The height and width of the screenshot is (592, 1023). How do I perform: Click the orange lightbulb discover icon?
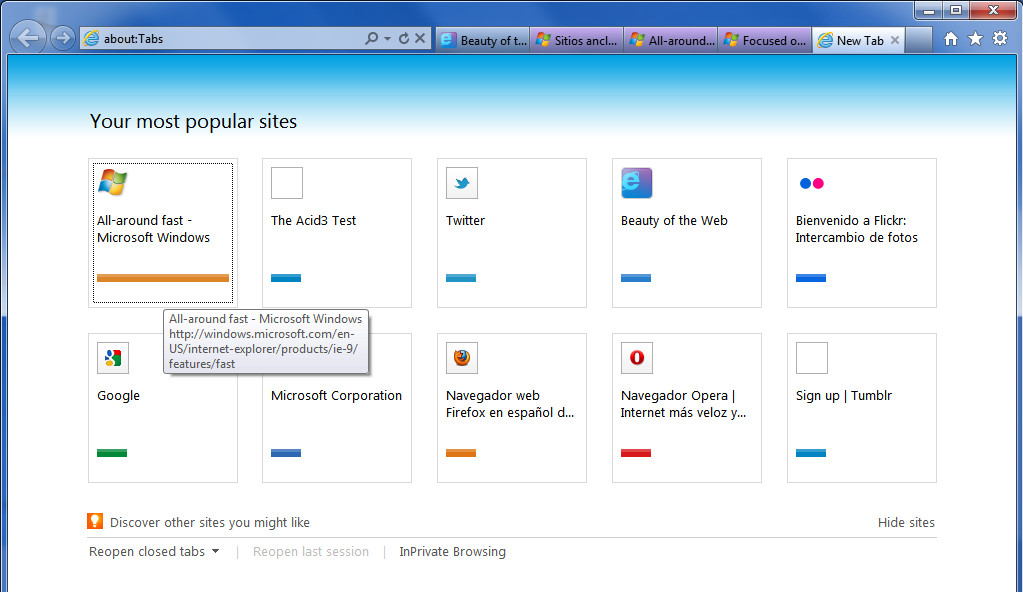[x=95, y=521]
